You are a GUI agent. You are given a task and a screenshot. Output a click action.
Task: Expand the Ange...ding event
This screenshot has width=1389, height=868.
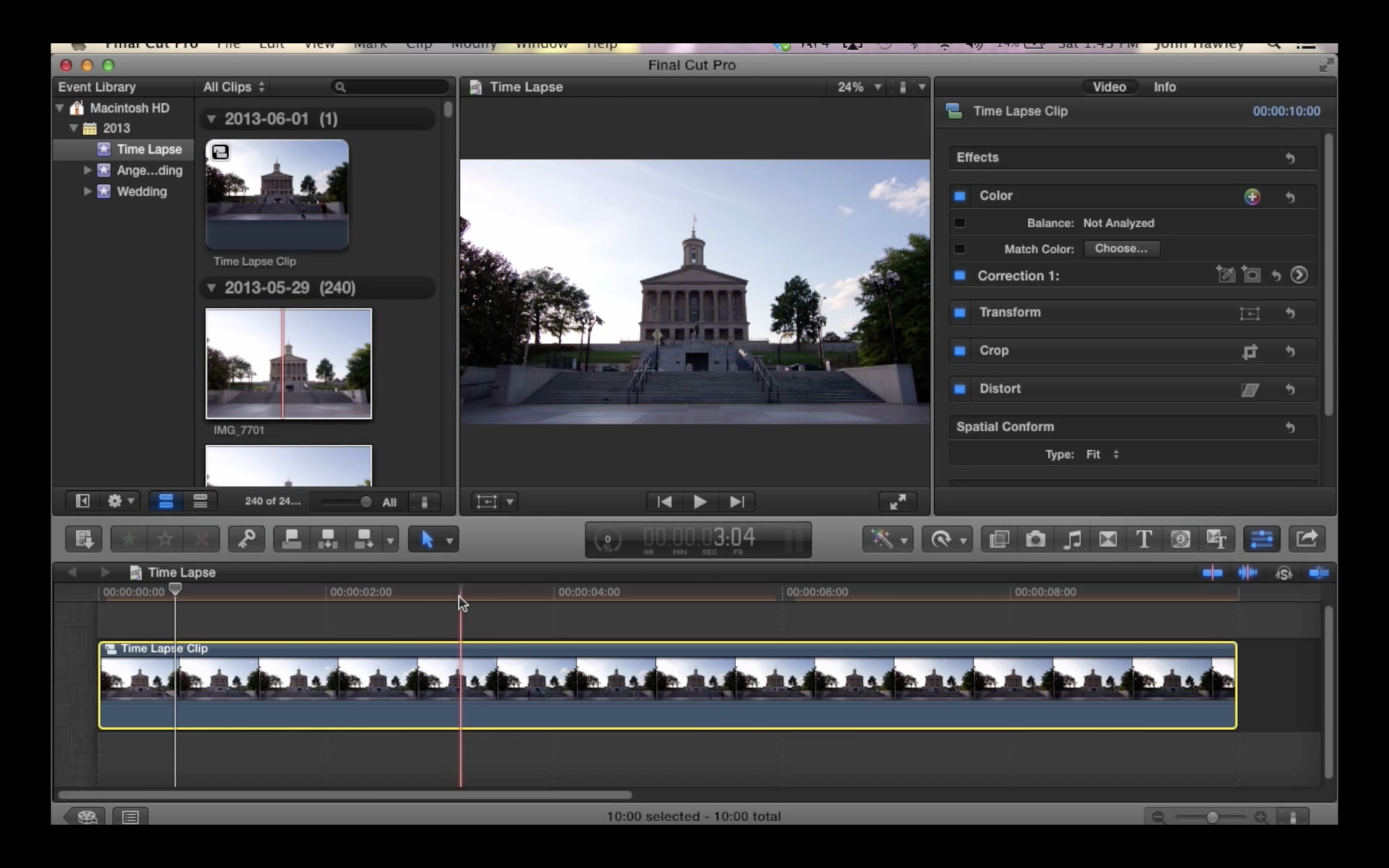pos(88,170)
